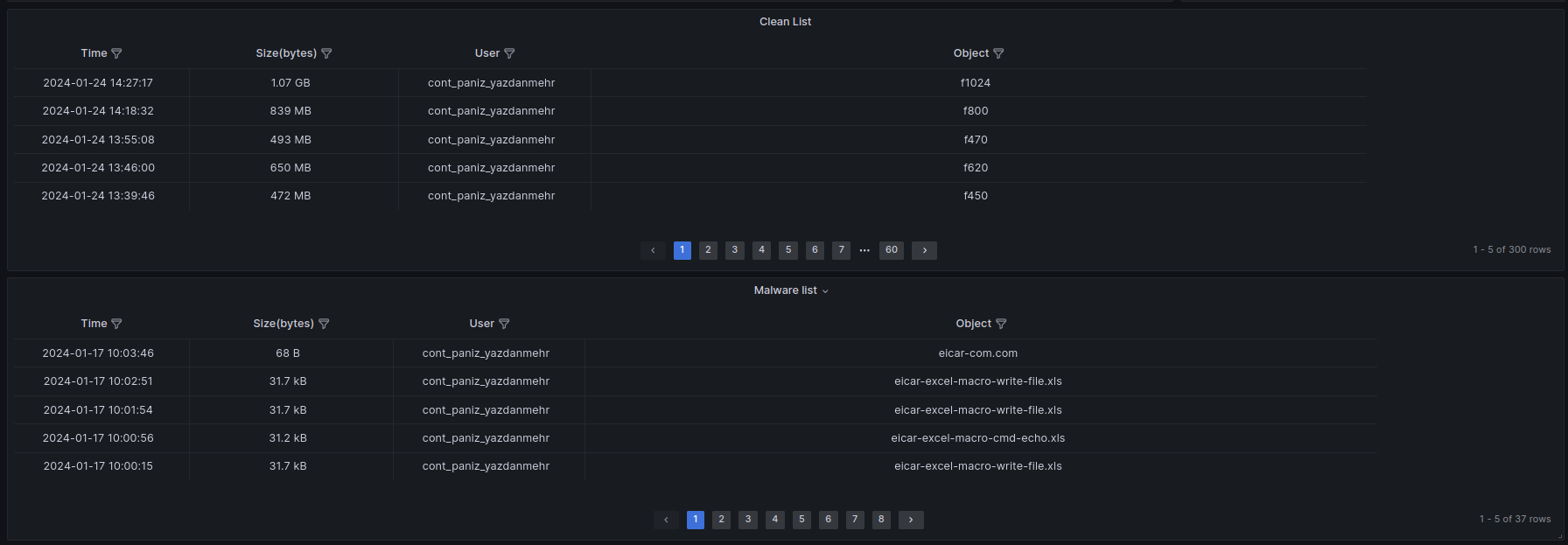Click Malware row count '1 - 5 of 37 rows'
Image resolution: width=1568 pixels, height=545 pixels.
1515,520
